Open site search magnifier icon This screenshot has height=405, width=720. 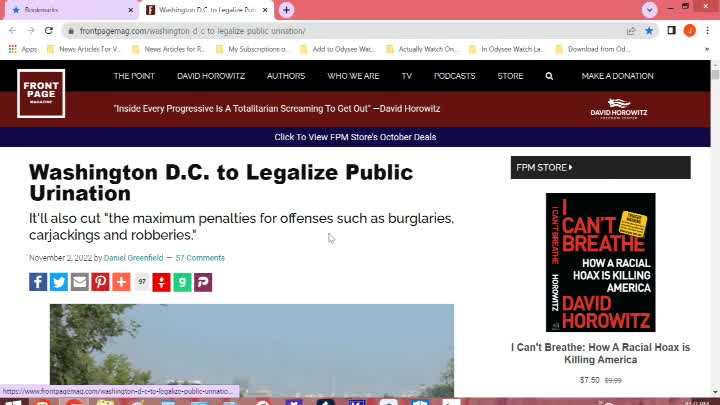point(549,76)
